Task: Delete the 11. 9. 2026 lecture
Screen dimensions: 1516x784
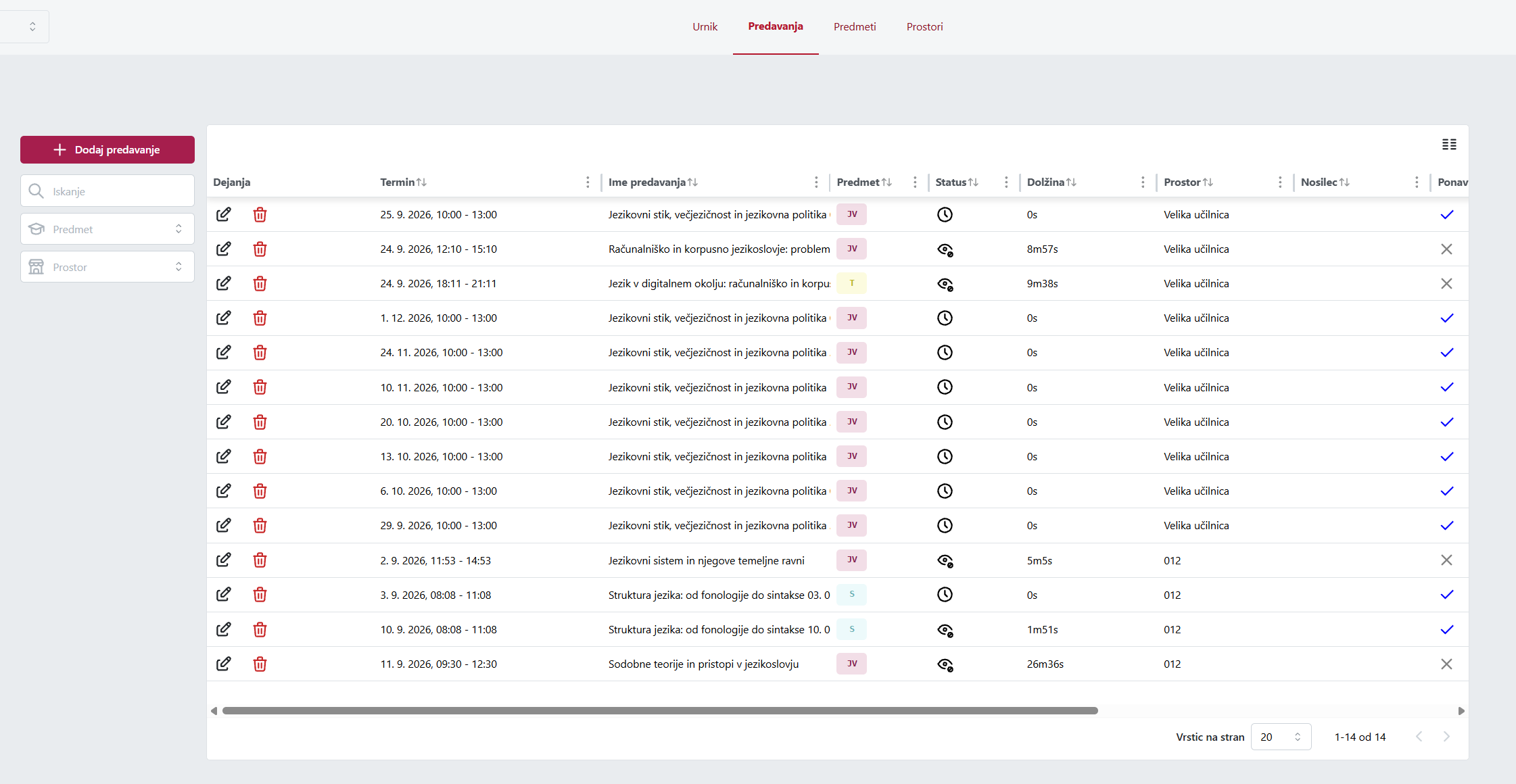Action: 260,664
